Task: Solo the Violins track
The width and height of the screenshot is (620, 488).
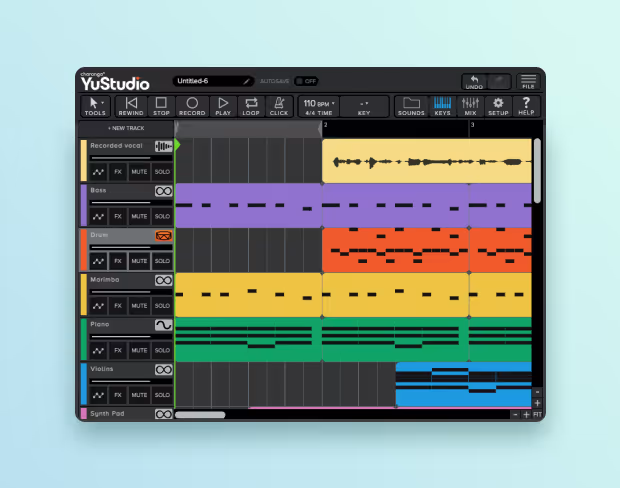Action: [162, 395]
